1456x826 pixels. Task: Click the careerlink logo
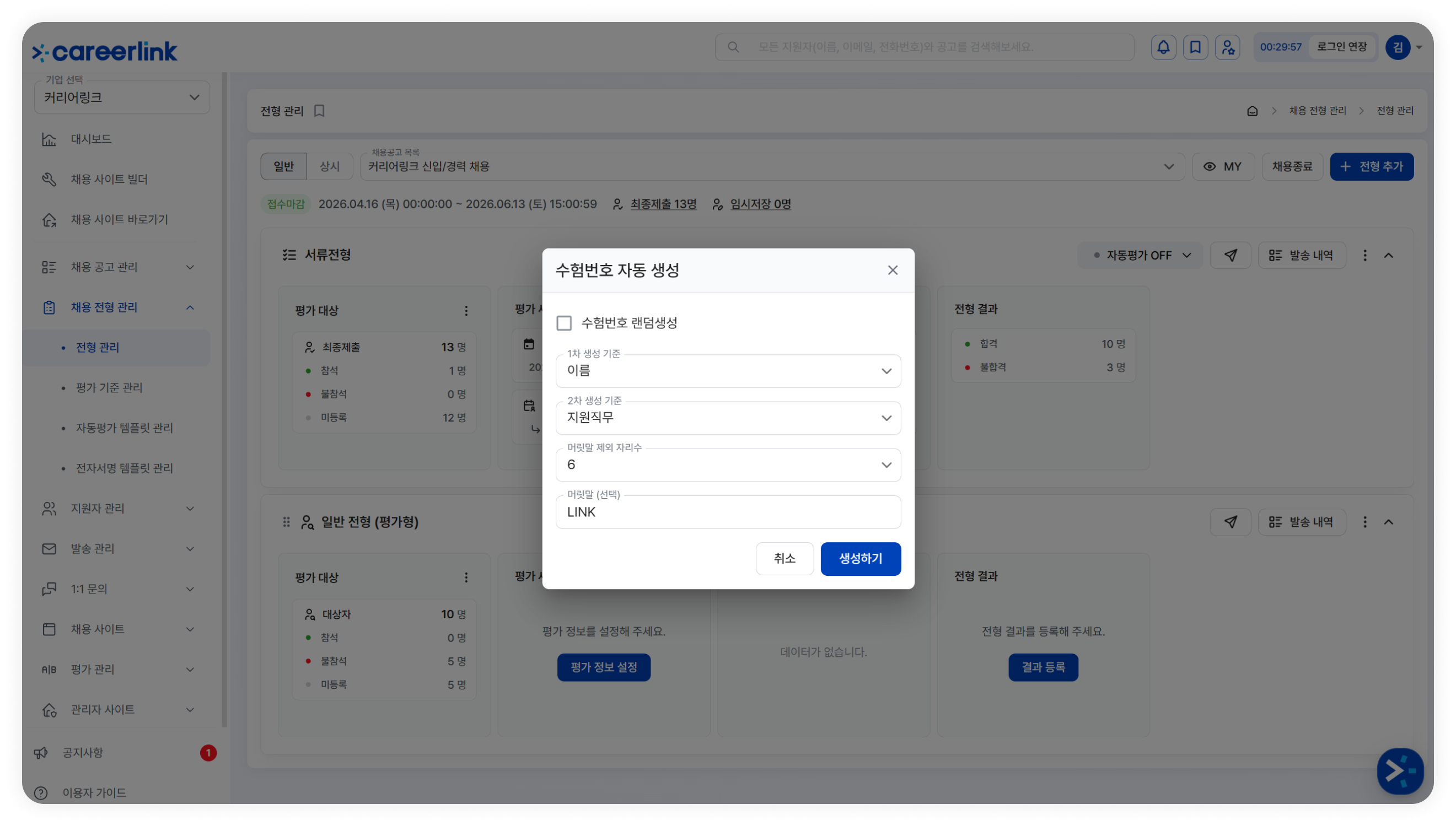pyautogui.click(x=105, y=52)
